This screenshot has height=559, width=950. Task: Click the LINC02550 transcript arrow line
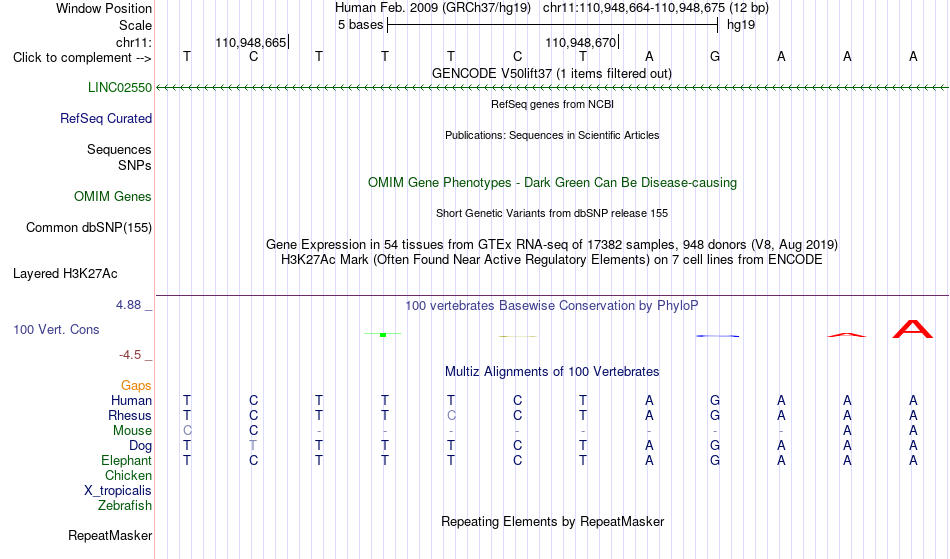(x=552, y=88)
